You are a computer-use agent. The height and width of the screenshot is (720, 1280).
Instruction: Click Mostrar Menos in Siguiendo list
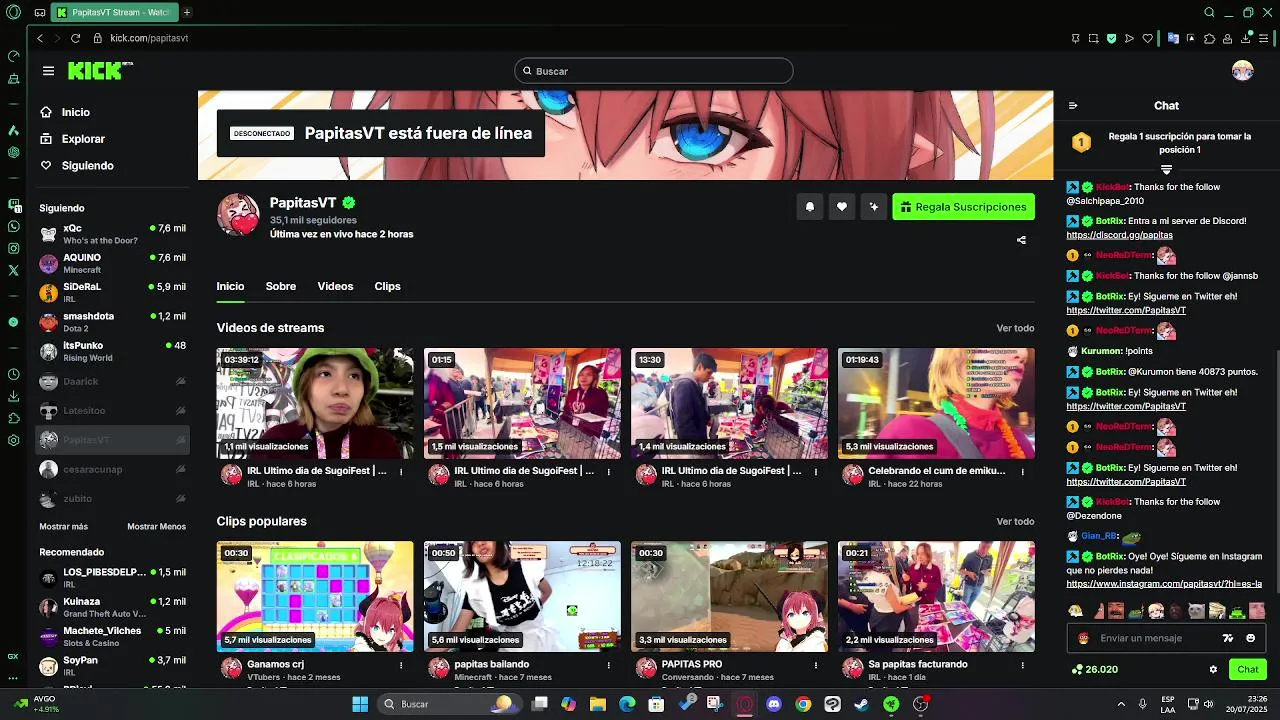pyautogui.click(x=157, y=527)
